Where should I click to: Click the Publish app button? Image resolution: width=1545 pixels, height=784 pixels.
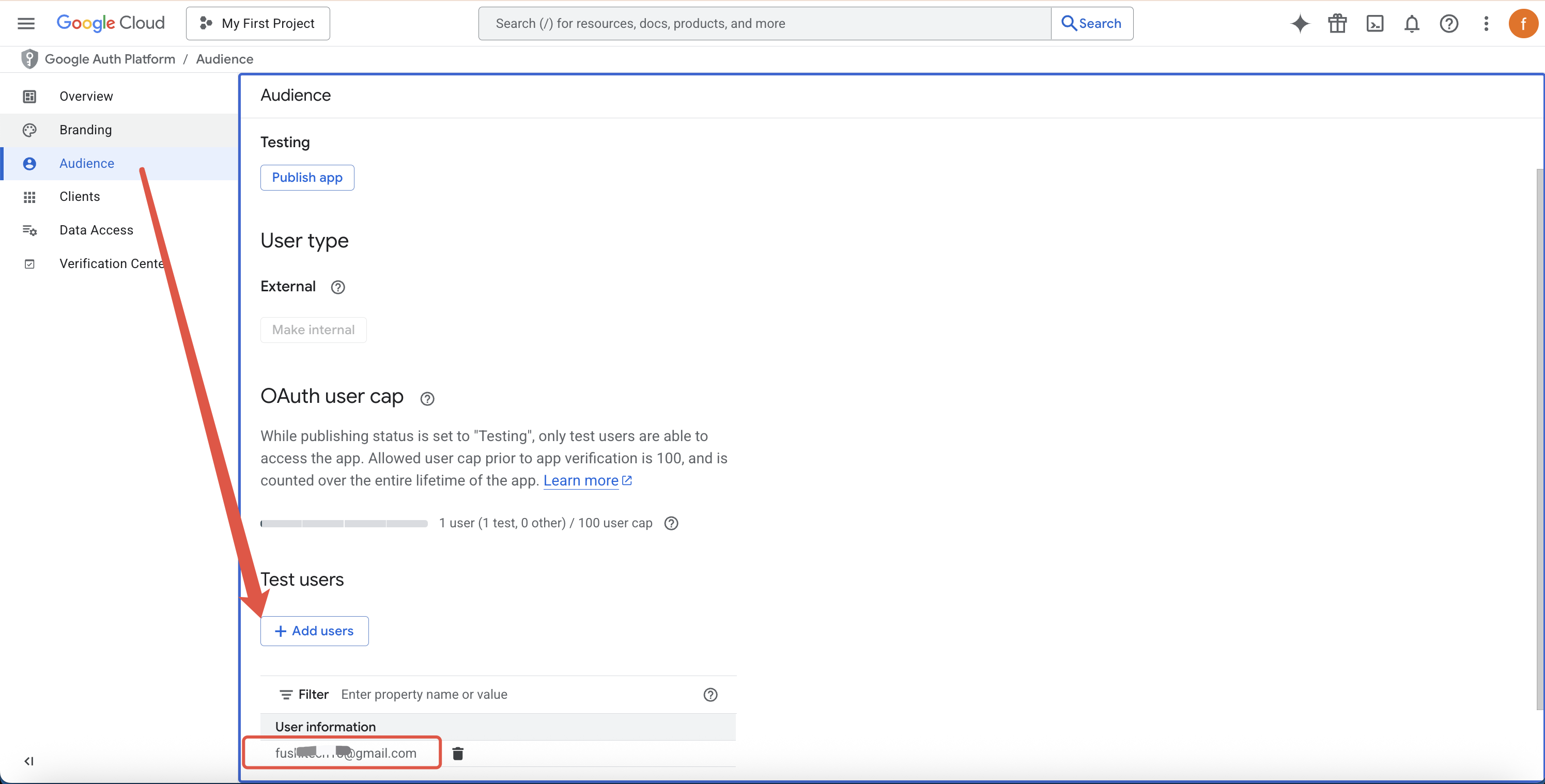click(307, 178)
